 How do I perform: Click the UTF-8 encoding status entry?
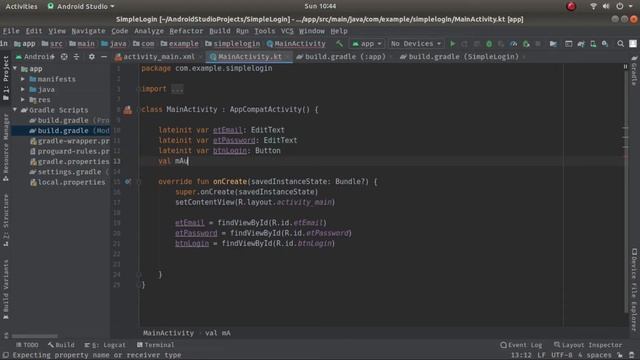(x=562, y=355)
